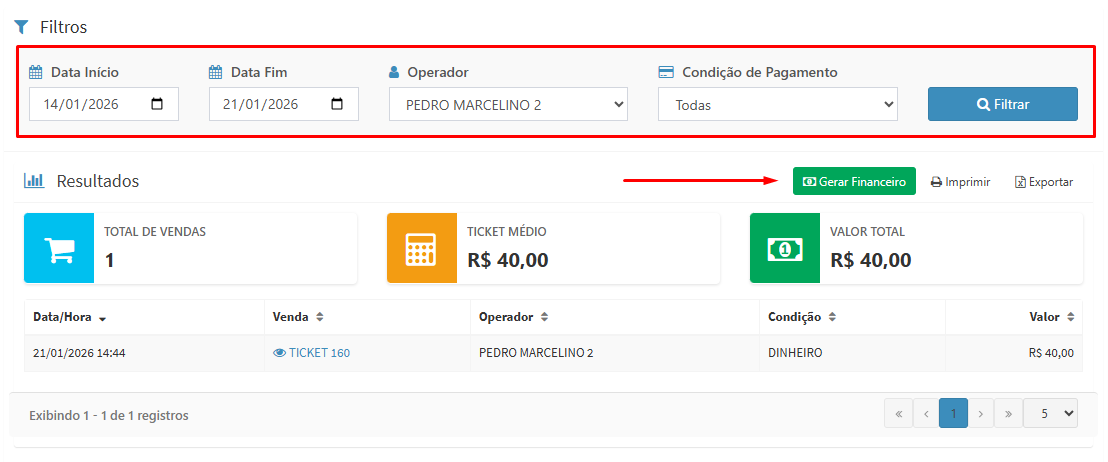1108x462 pixels.
Task: Sort table by Valor column
Action: click(1071, 317)
